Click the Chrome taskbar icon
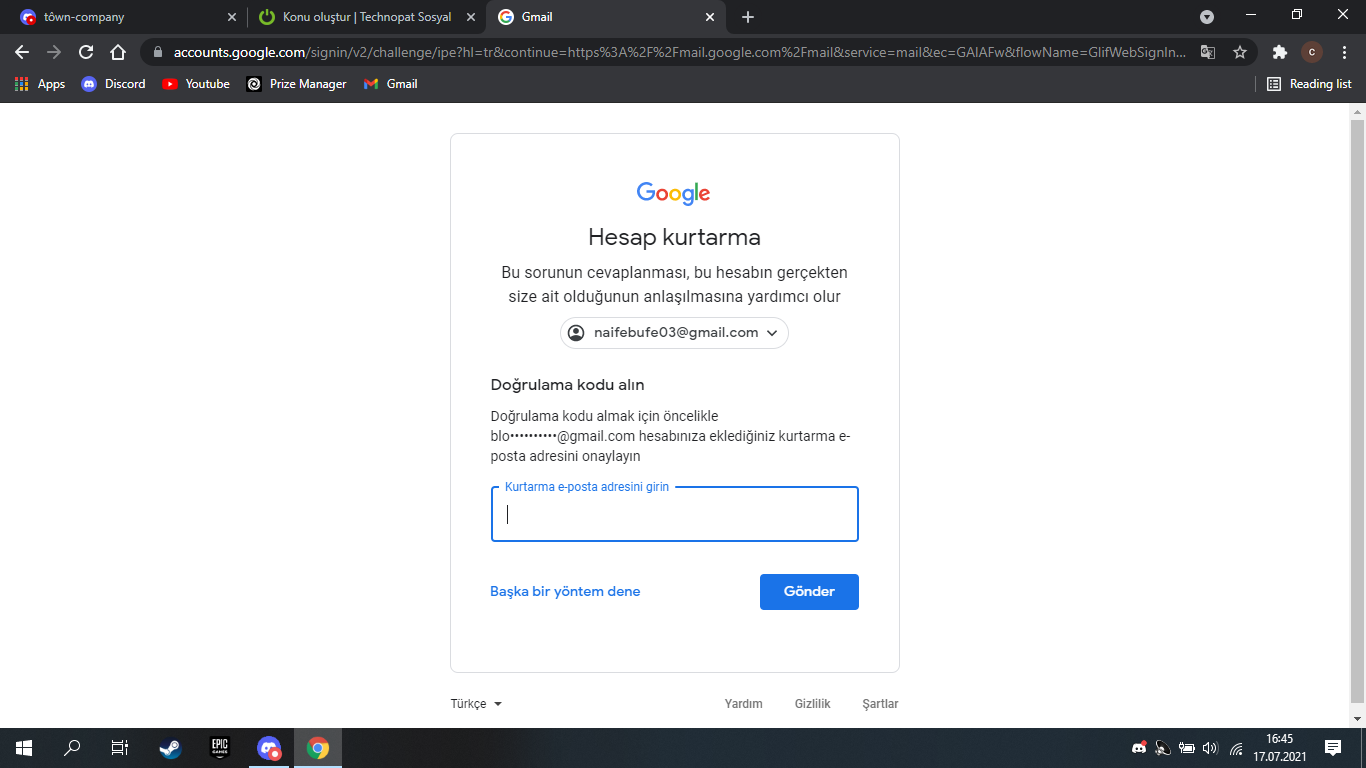The image size is (1366, 768). coord(318,748)
